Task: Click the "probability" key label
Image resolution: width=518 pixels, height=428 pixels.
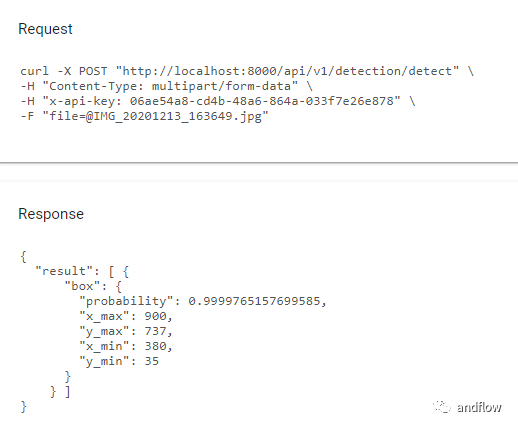Action: click(x=126, y=301)
